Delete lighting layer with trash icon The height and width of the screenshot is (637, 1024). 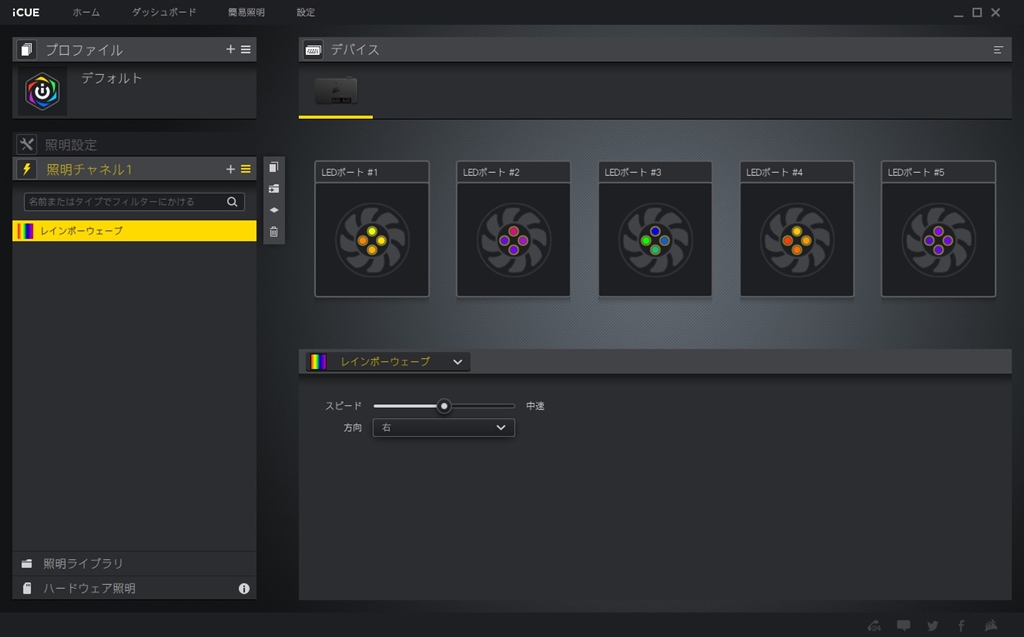pyautogui.click(x=274, y=232)
